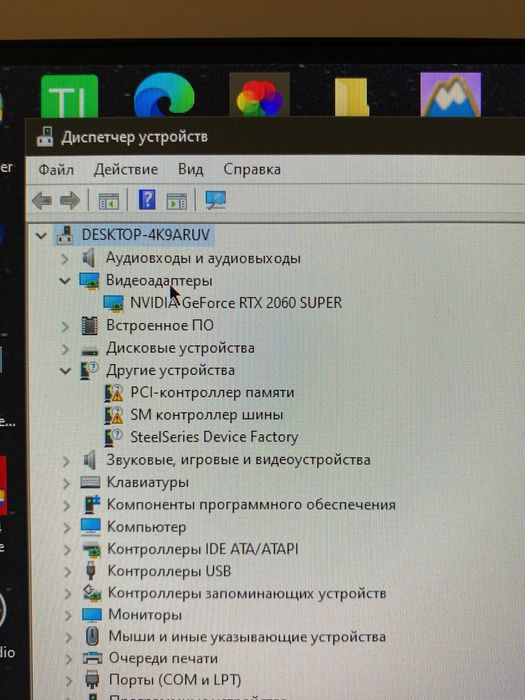
Task: Click the chip icon beside Встроенное ПО
Action: pos(89,326)
